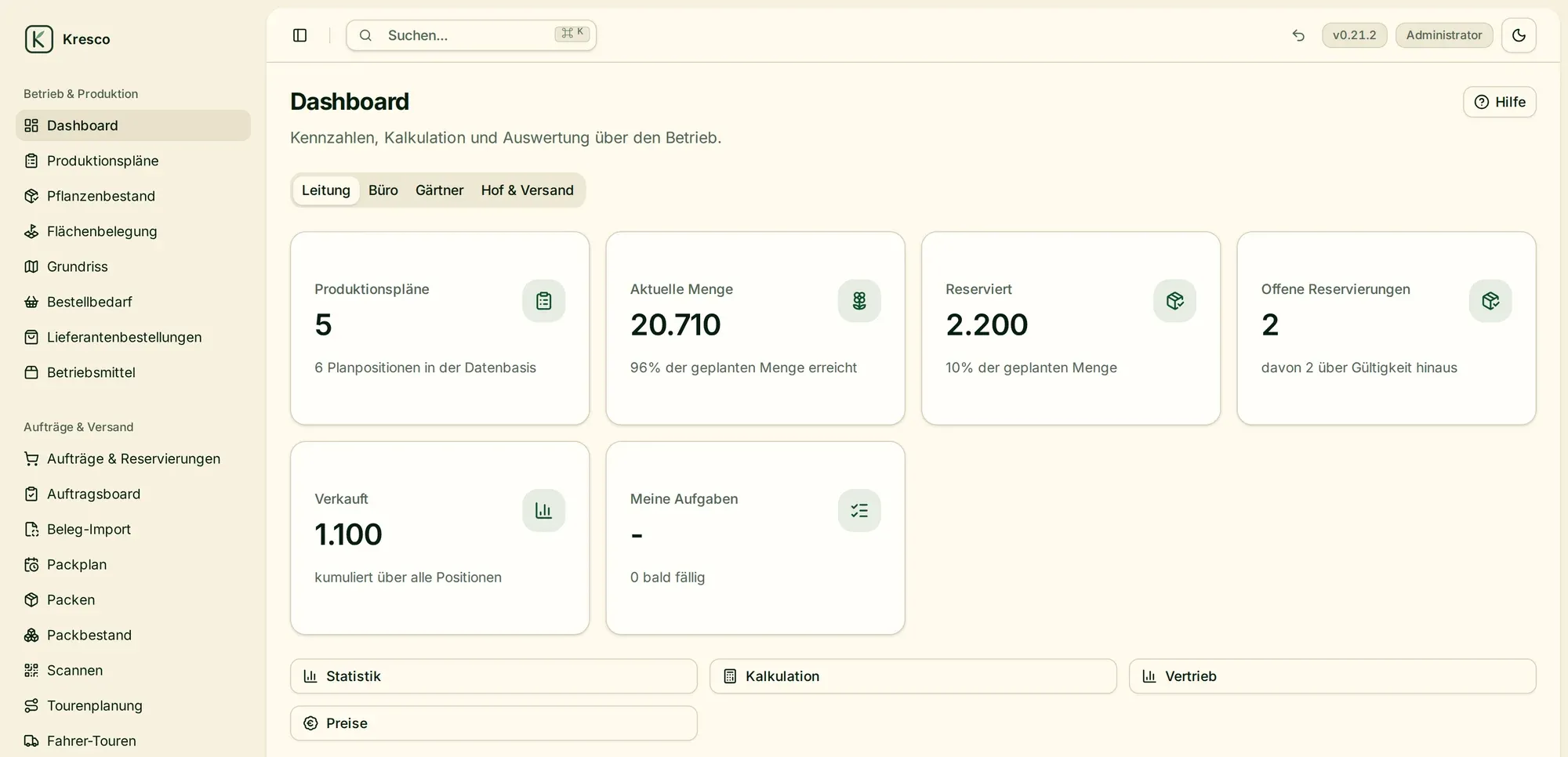Click the Packbestand boxes icon

[x=31, y=635]
